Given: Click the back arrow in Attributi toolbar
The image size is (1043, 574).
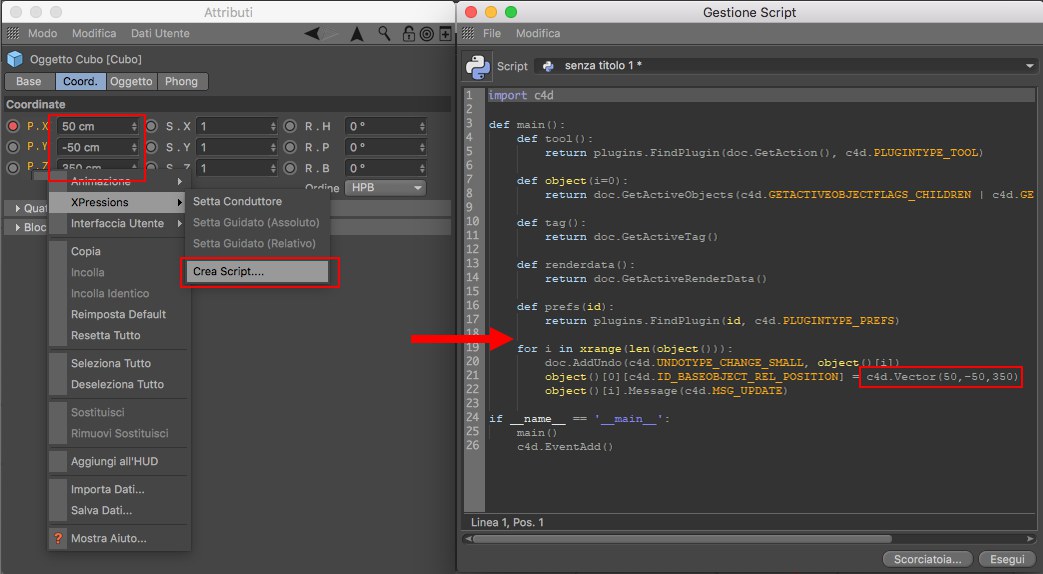Looking at the screenshot, I should coord(313,33).
